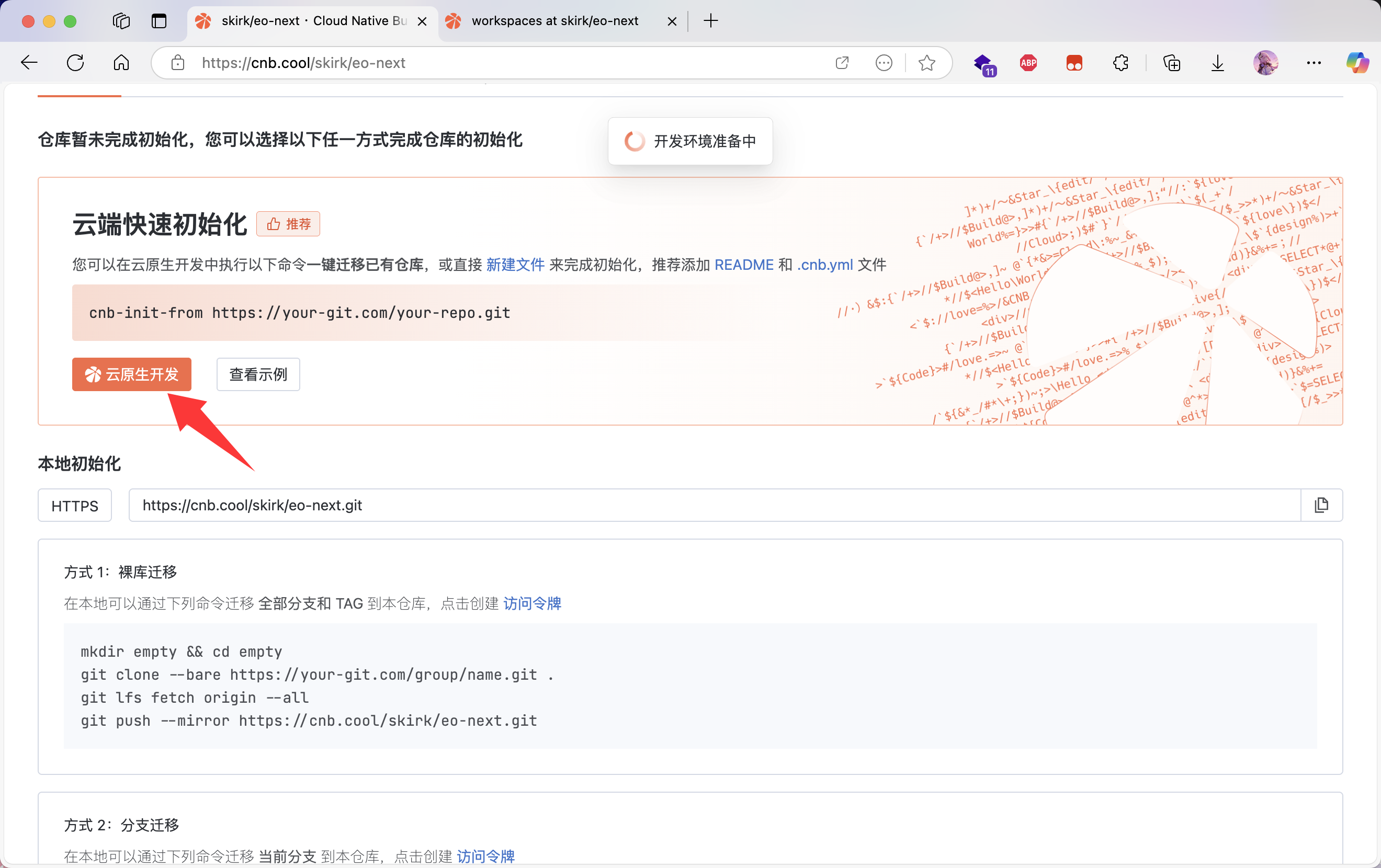Viewport: 1381px width, 868px height.
Task: Add current page to favorites
Action: [927, 63]
